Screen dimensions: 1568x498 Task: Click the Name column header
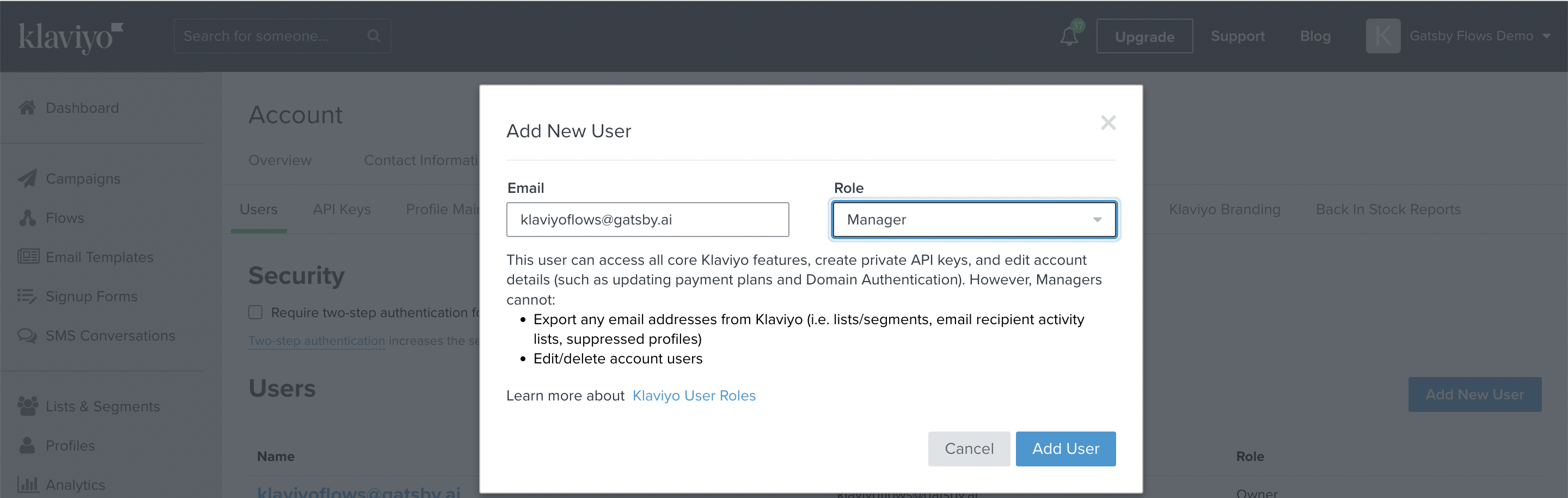[x=275, y=456]
